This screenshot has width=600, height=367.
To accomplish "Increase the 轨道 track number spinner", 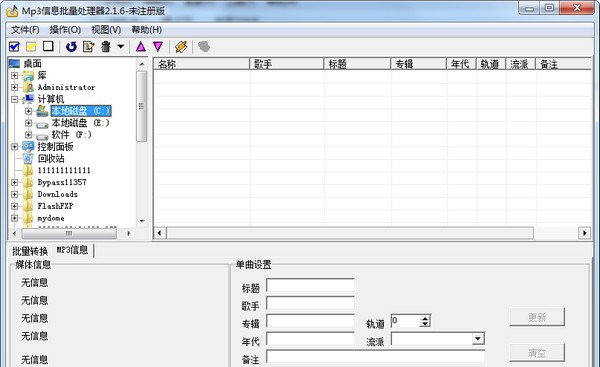I will click(x=425, y=318).
